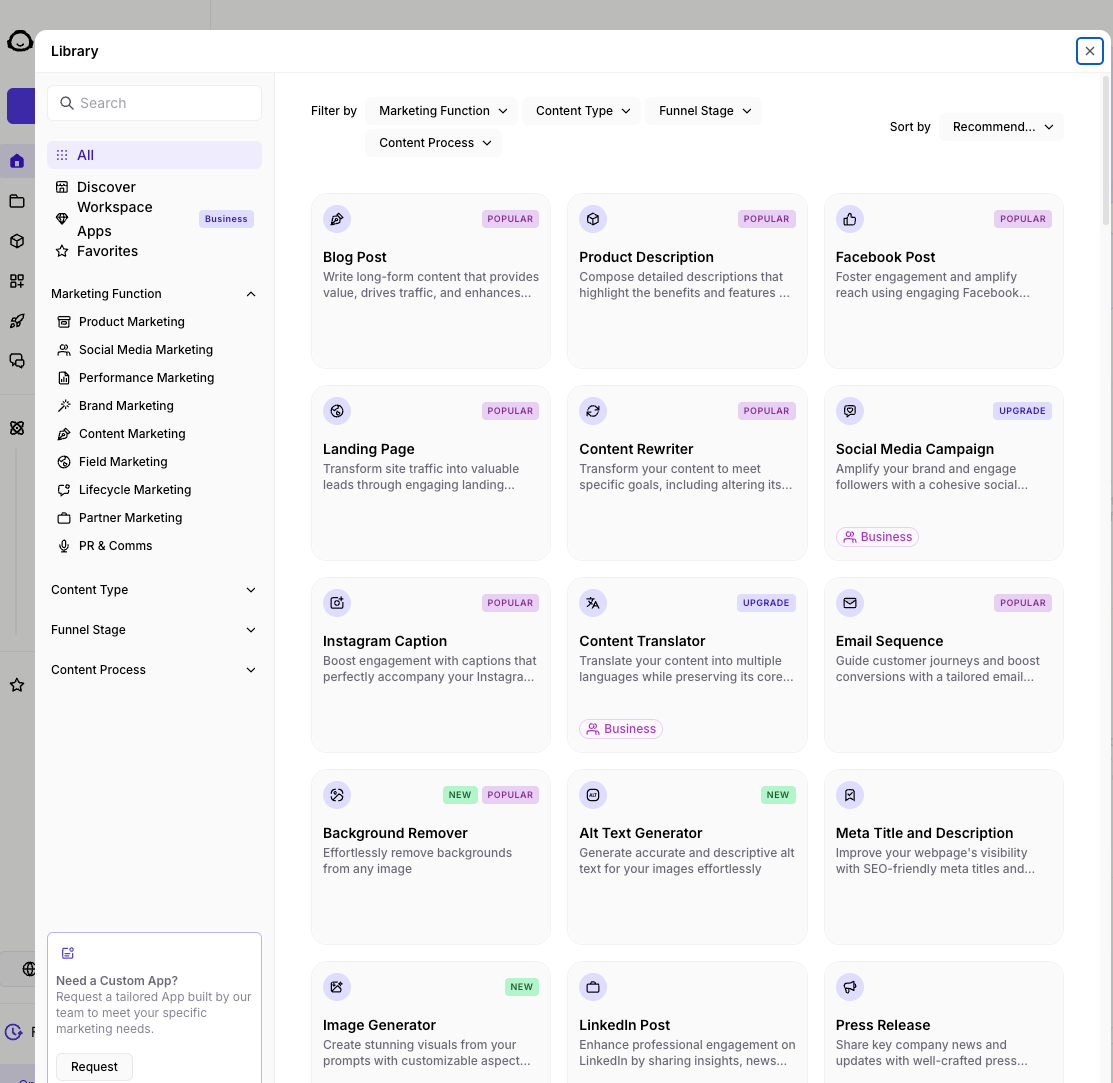Open the Funnel Stage filter dropdown
The height and width of the screenshot is (1083, 1113).
point(703,111)
